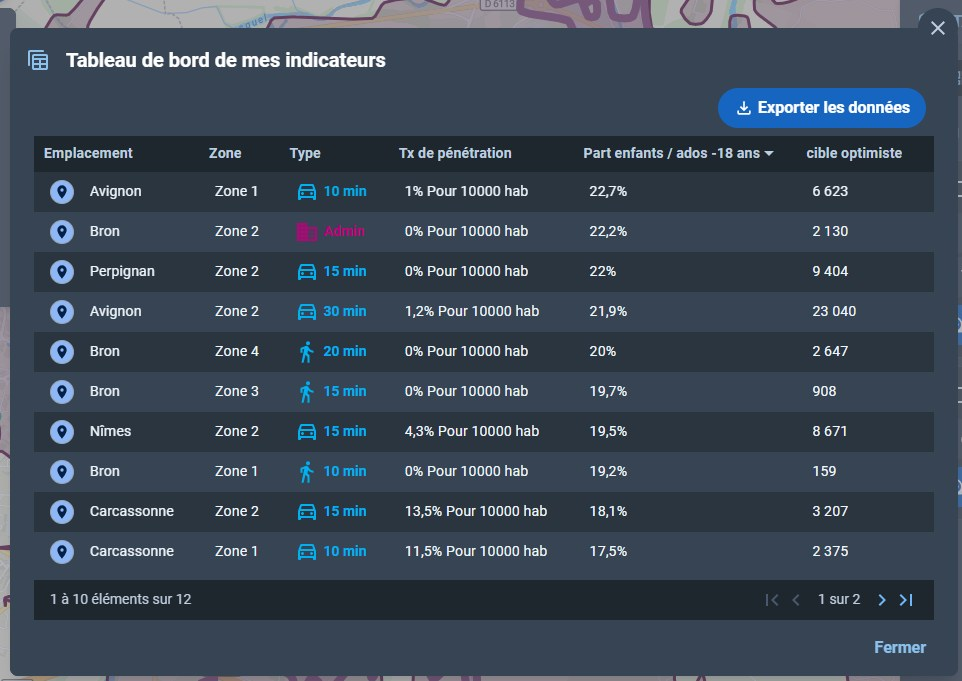Click the location pin in Bron Zone 4 row
This screenshot has width=962, height=681.
pyautogui.click(x=61, y=352)
